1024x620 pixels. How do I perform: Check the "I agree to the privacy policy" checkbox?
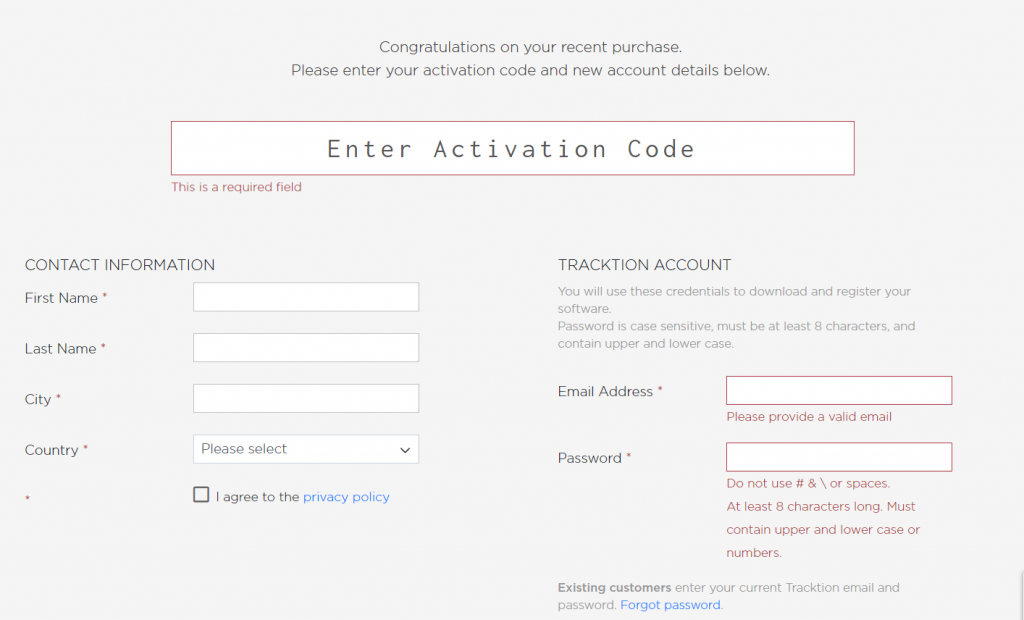200,495
